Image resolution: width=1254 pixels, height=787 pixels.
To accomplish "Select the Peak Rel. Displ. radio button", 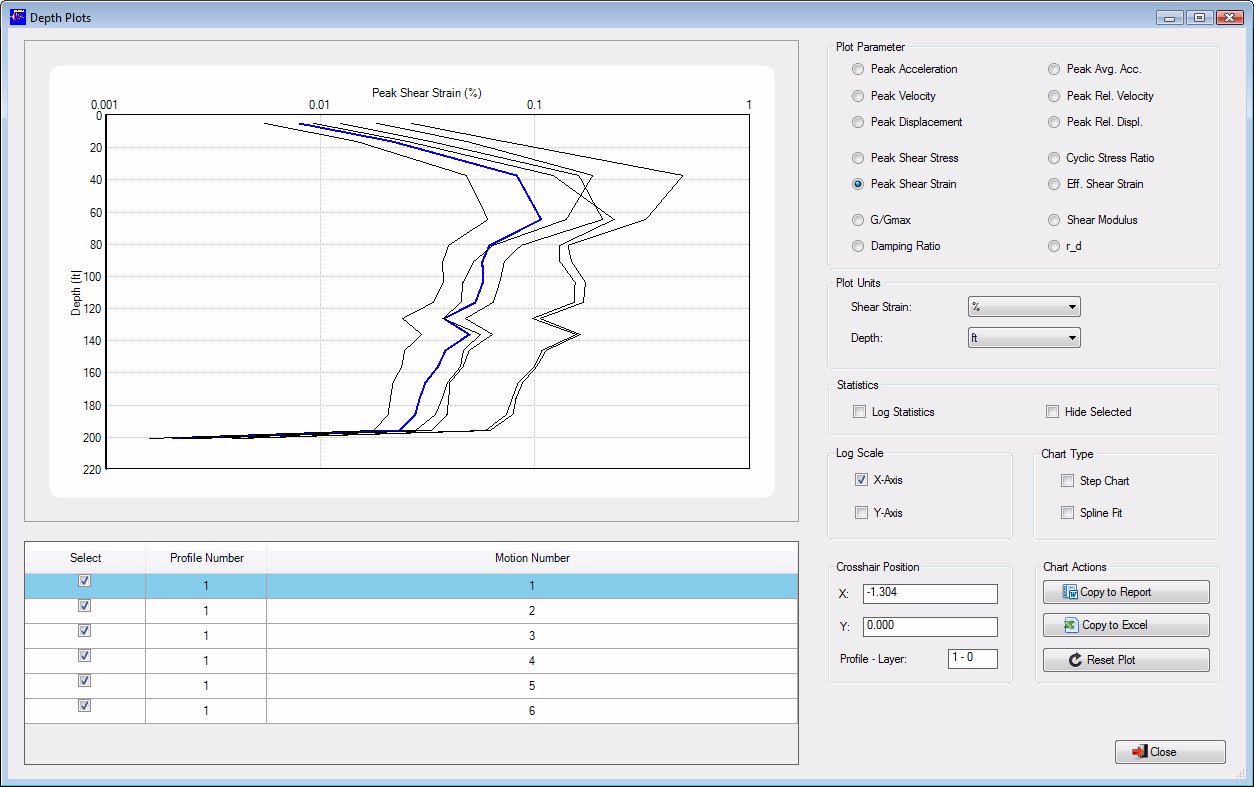I will point(1054,122).
